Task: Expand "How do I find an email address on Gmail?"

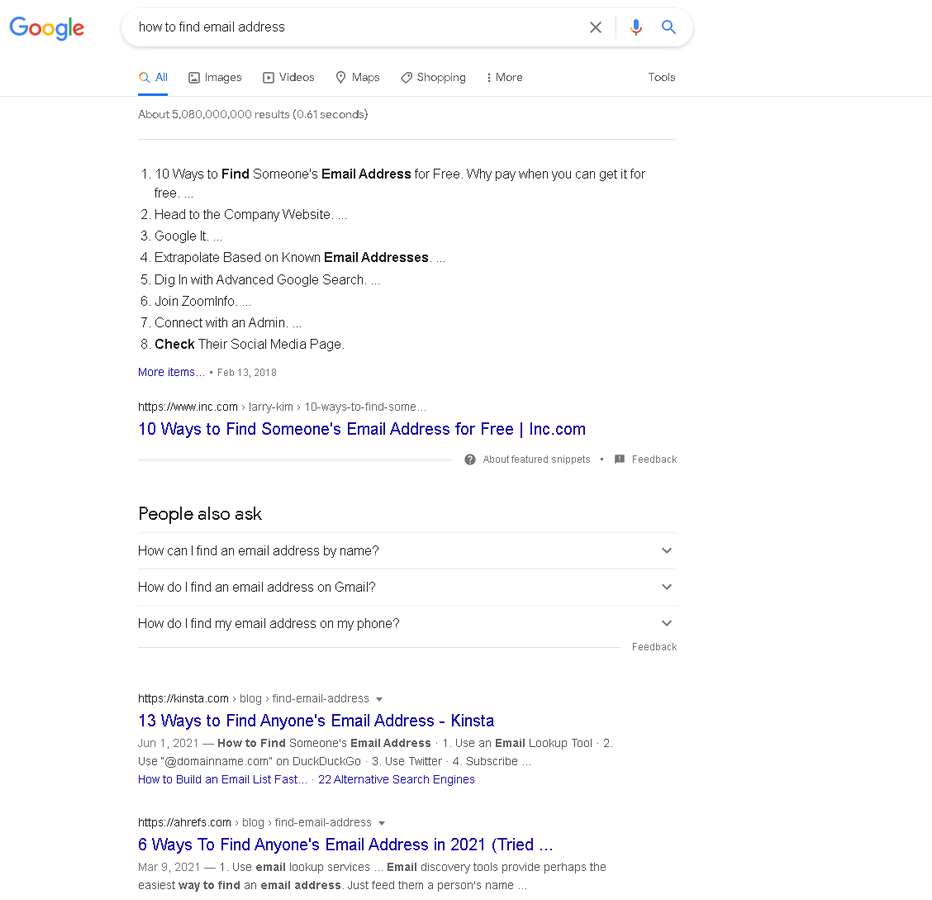Action: tap(407, 587)
